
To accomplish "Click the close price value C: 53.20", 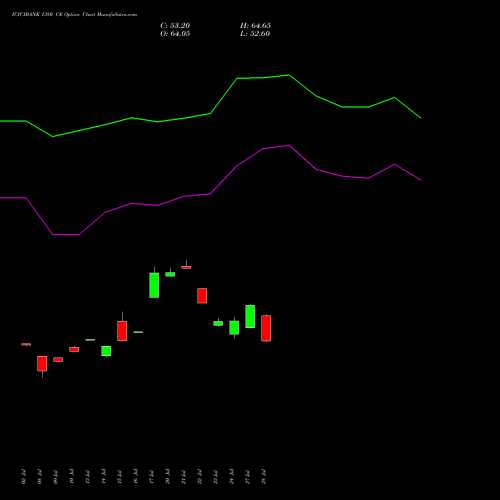I will [175, 26].
